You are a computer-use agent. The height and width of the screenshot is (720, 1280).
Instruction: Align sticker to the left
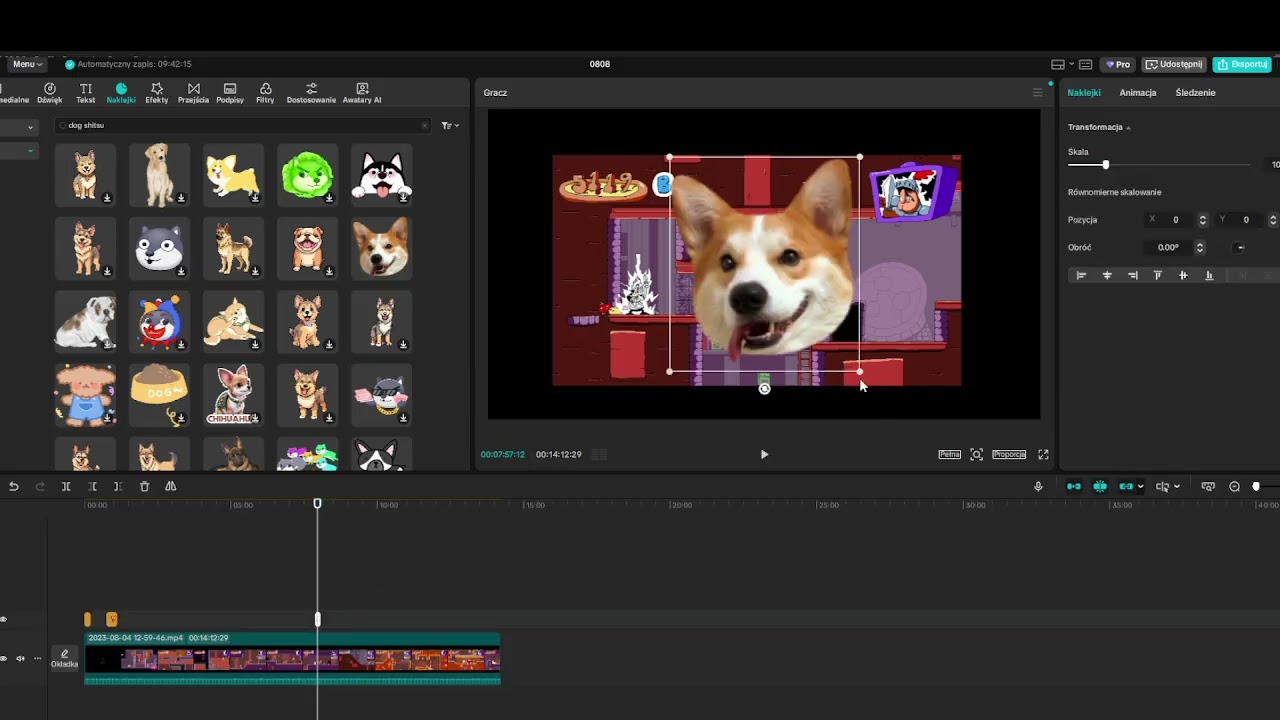tap(1081, 275)
